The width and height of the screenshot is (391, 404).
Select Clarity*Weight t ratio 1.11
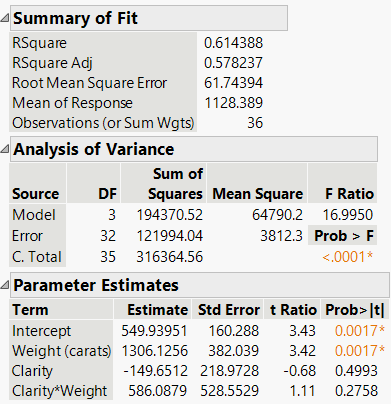click(x=302, y=391)
